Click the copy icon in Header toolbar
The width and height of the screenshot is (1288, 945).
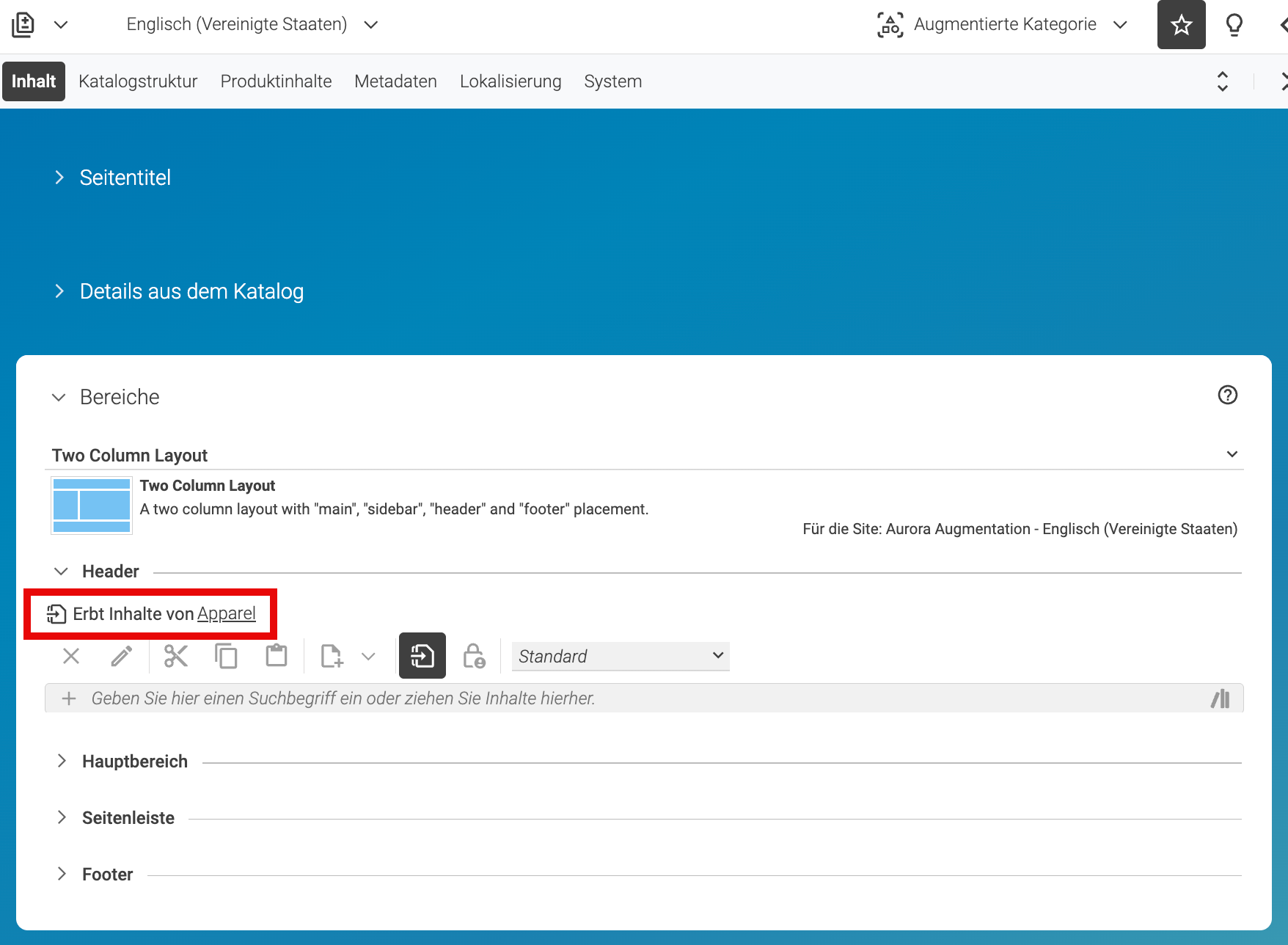[226, 656]
